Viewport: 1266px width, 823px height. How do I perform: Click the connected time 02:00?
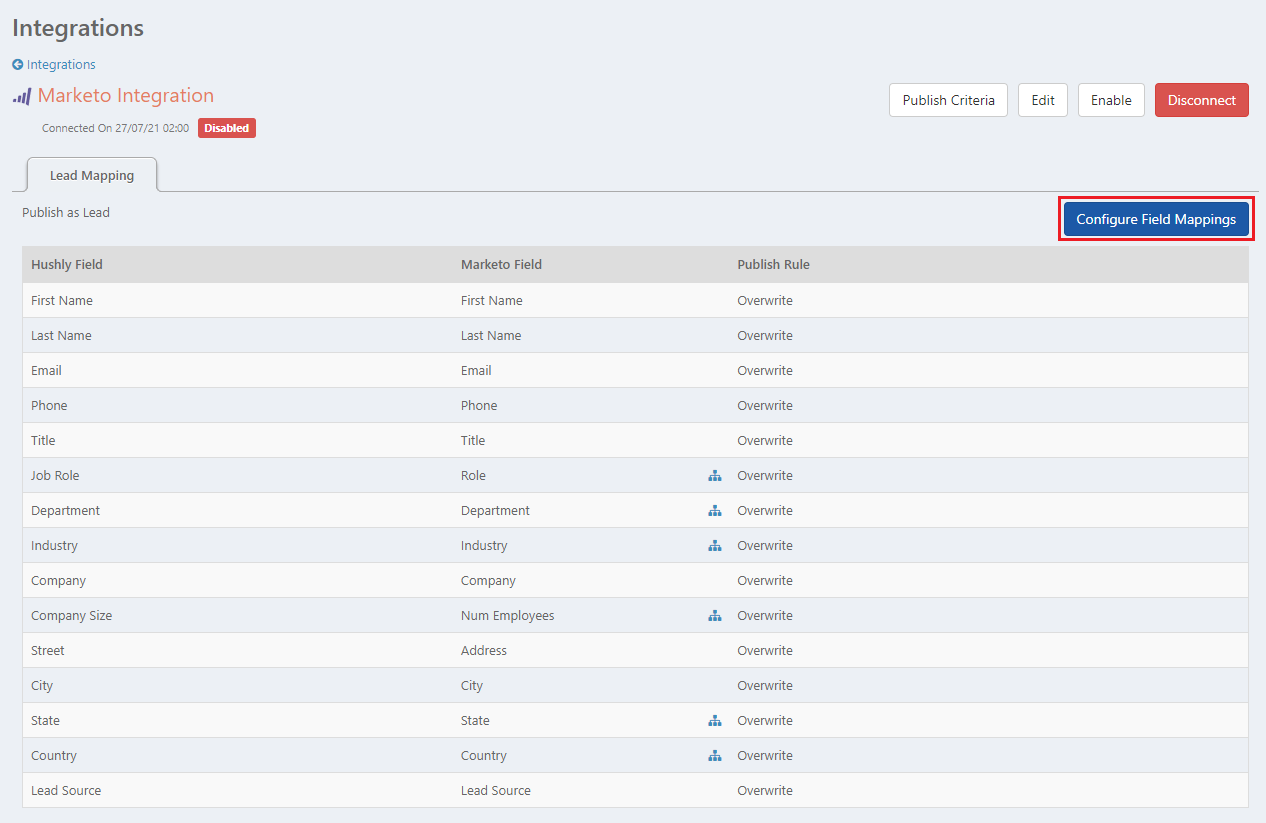176,129
